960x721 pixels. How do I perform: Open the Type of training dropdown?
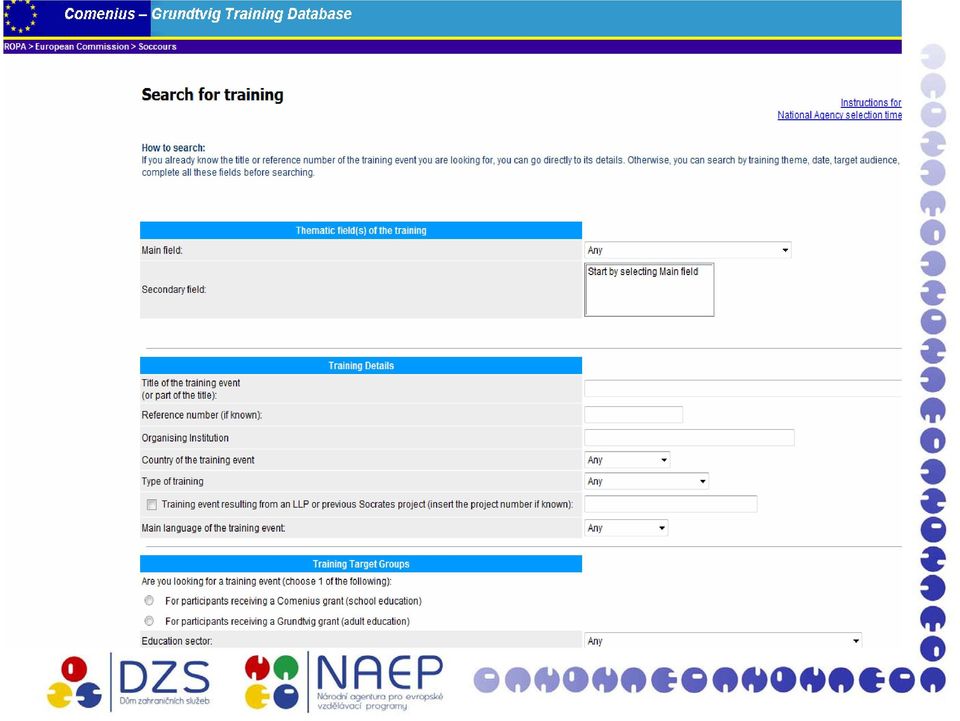[647, 481]
